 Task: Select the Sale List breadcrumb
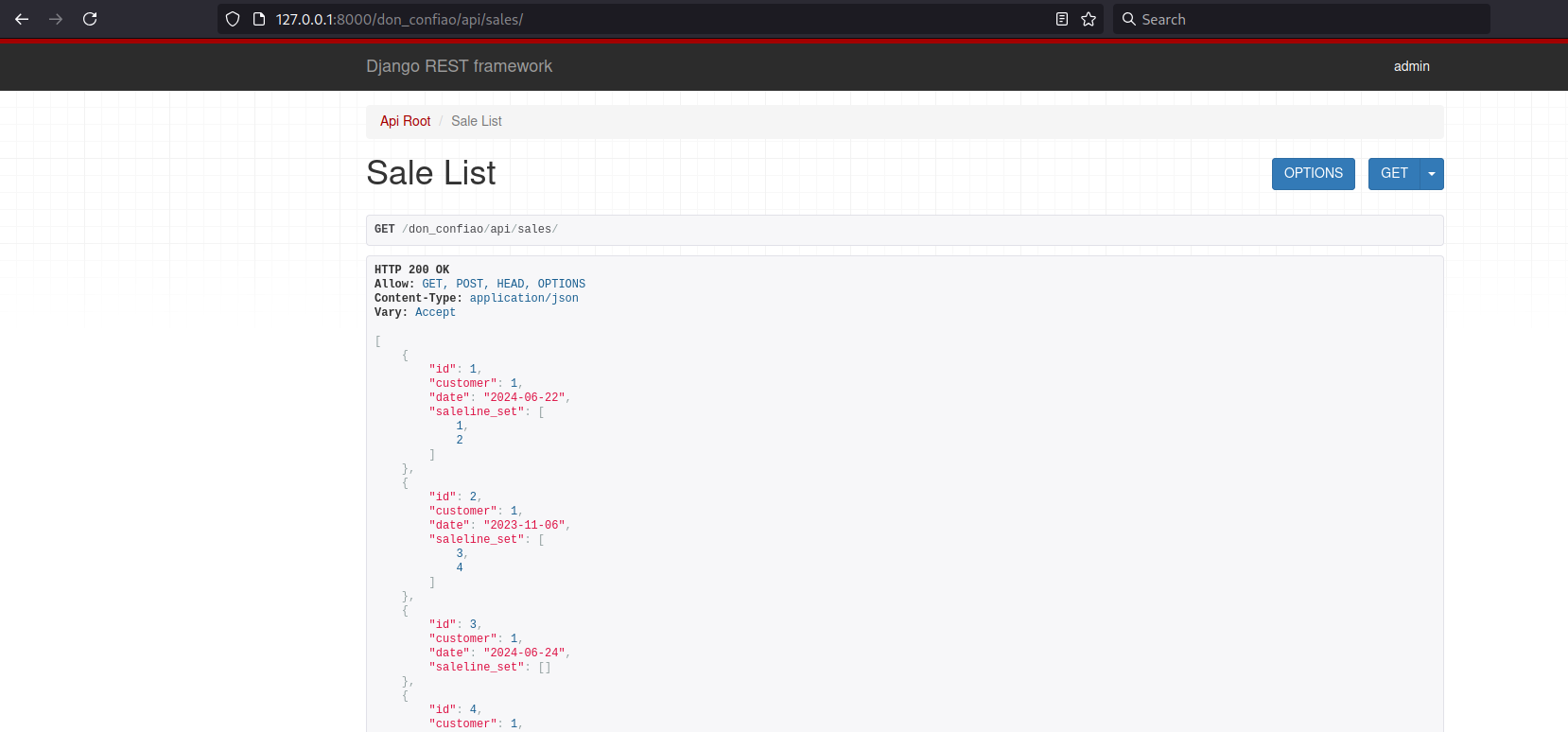(477, 121)
